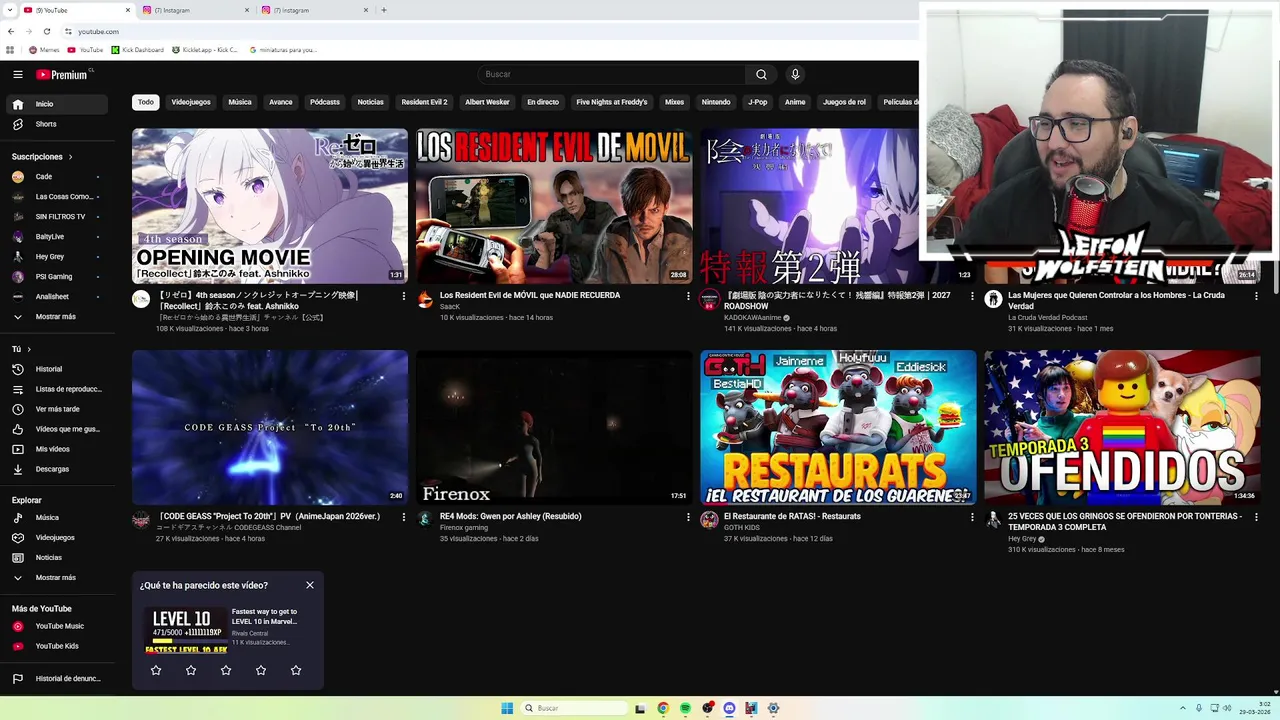Rate the video with the first star
The height and width of the screenshot is (720, 1280).
[x=156, y=670]
